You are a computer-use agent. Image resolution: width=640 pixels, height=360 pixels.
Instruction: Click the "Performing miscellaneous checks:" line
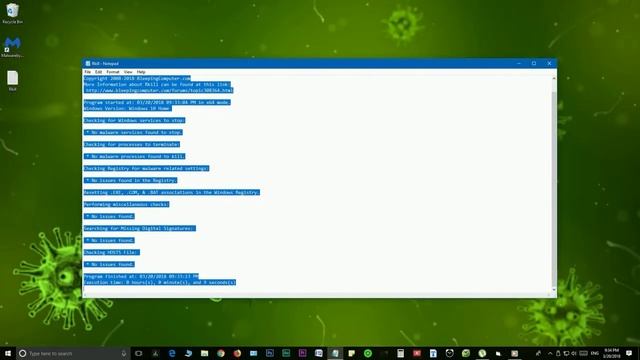tap(127, 204)
